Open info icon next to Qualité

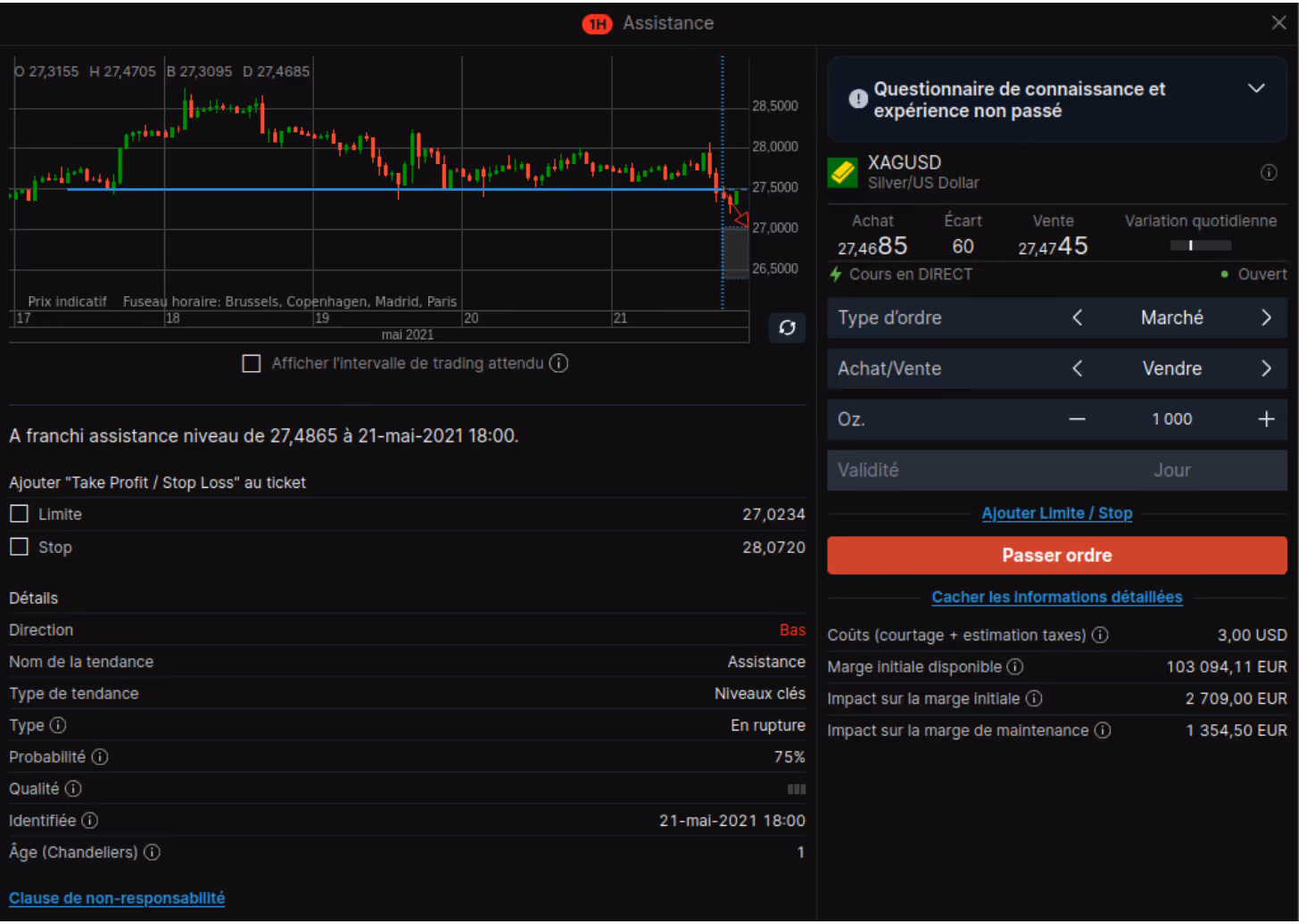[73, 789]
